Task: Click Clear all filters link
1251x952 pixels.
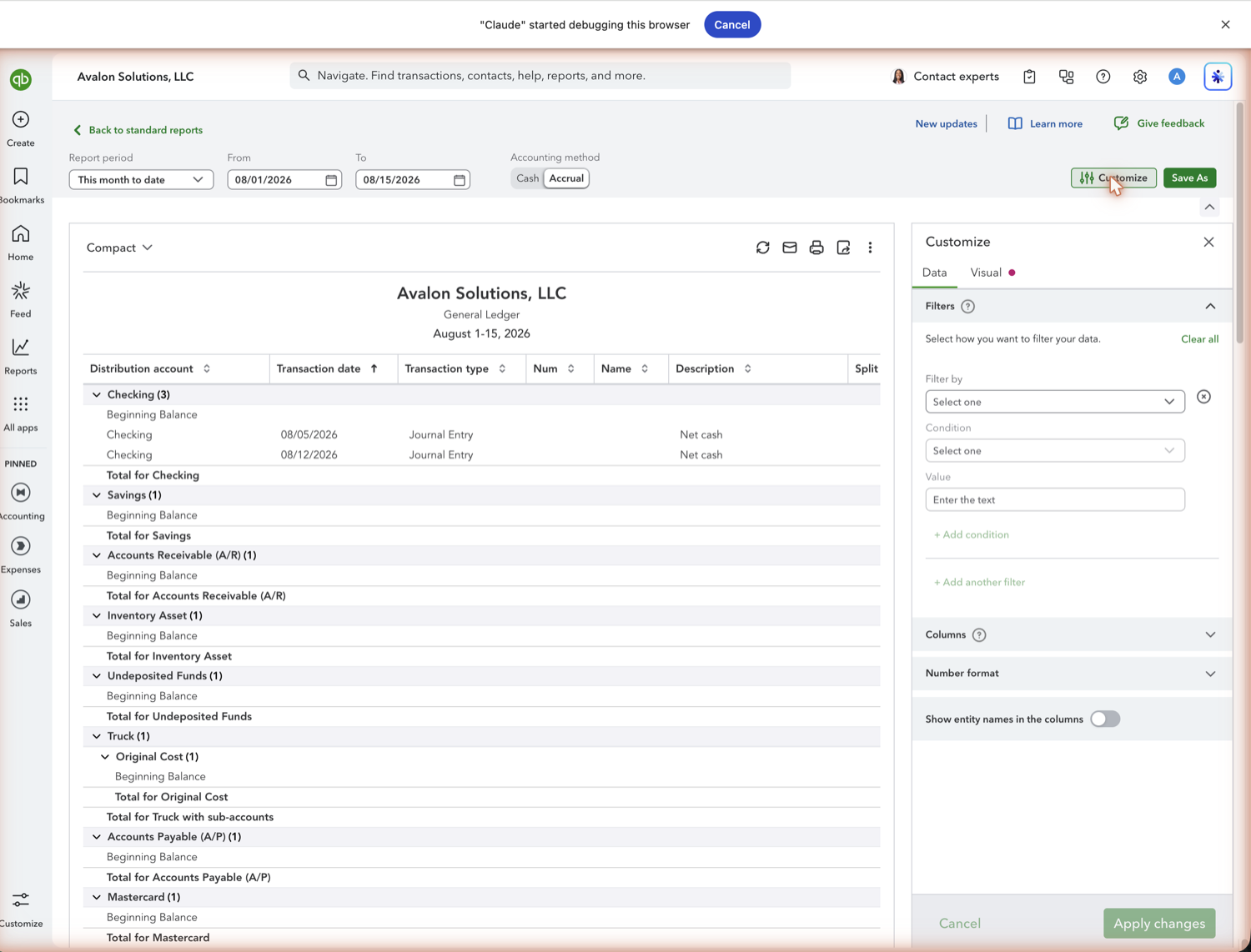Action: 1199,339
